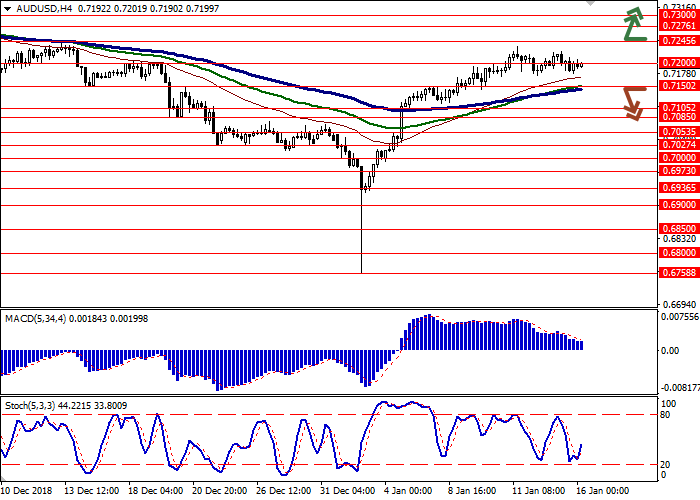Select the 0.72000 red price level label
The image size is (700, 500).
(679, 62)
